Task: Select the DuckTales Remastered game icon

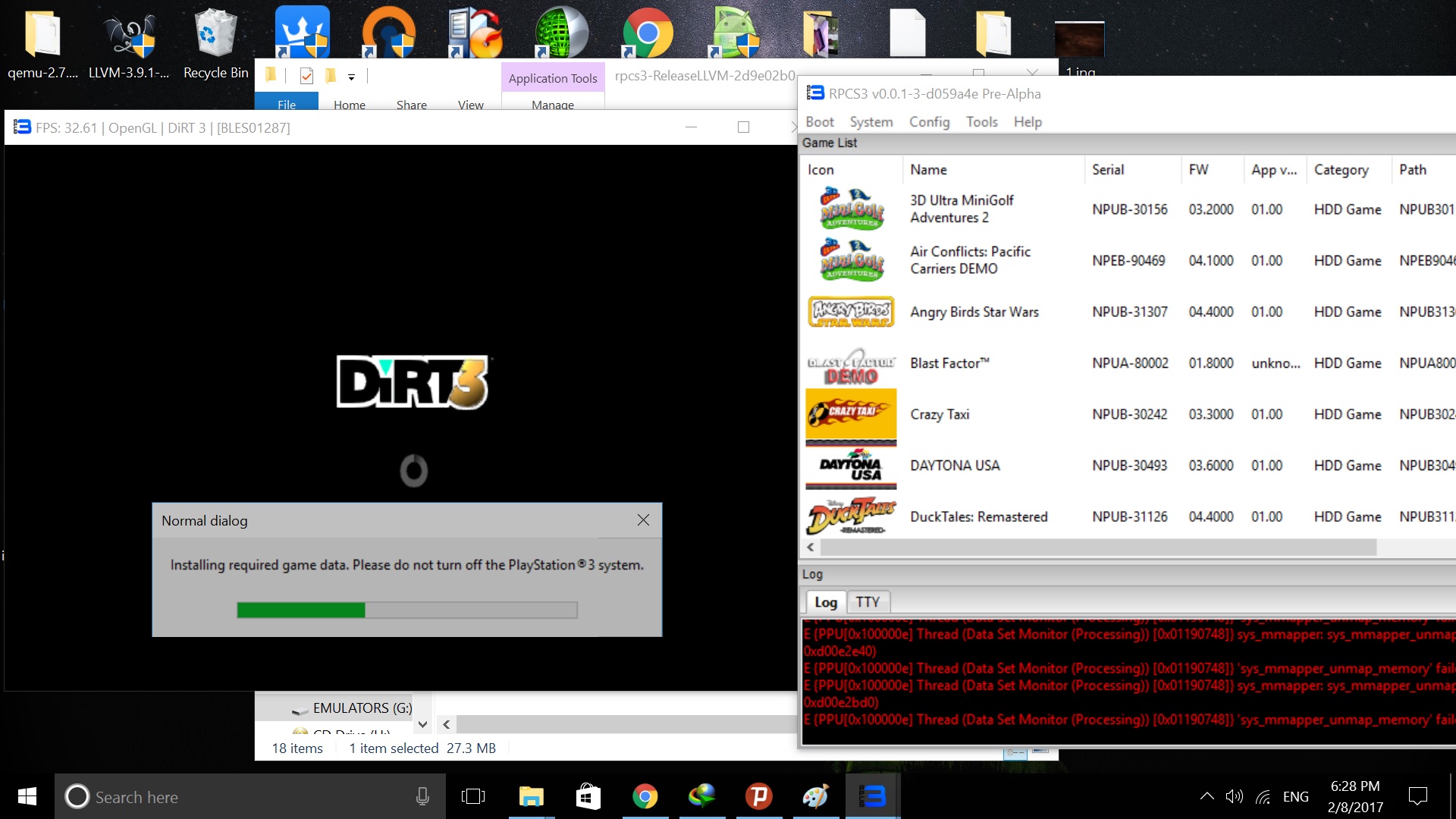Action: pos(851,517)
